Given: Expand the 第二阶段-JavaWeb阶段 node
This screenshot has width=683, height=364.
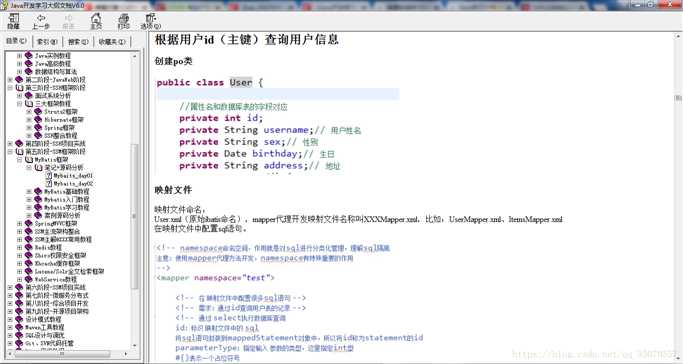Looking at the screenshot, I should (10, 80).
